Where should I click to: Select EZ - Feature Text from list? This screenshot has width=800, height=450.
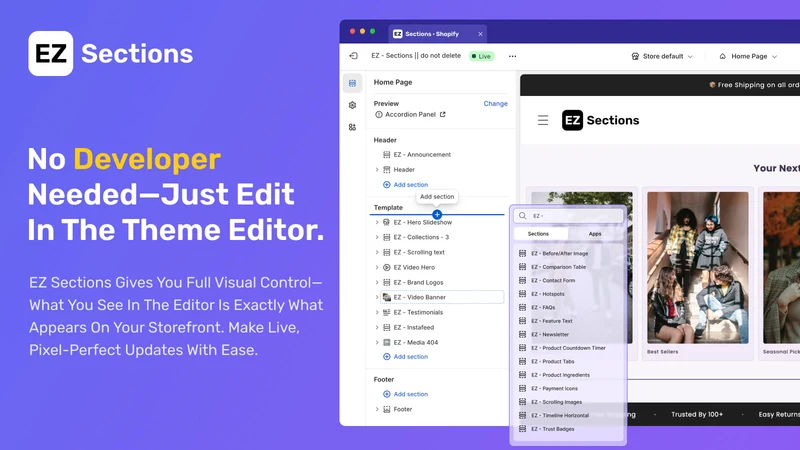552,321
